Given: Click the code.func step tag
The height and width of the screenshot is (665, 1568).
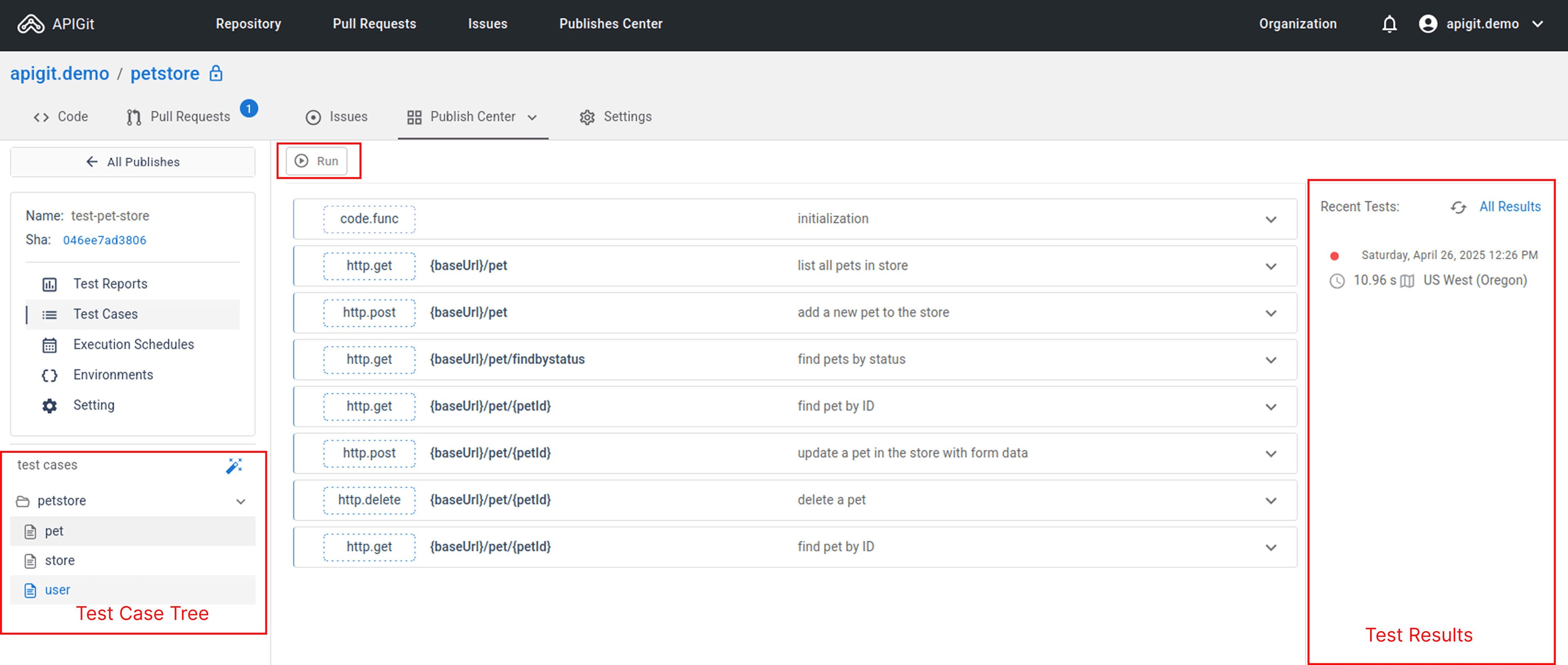Looking at the screenshot, I should coord(370,219).
